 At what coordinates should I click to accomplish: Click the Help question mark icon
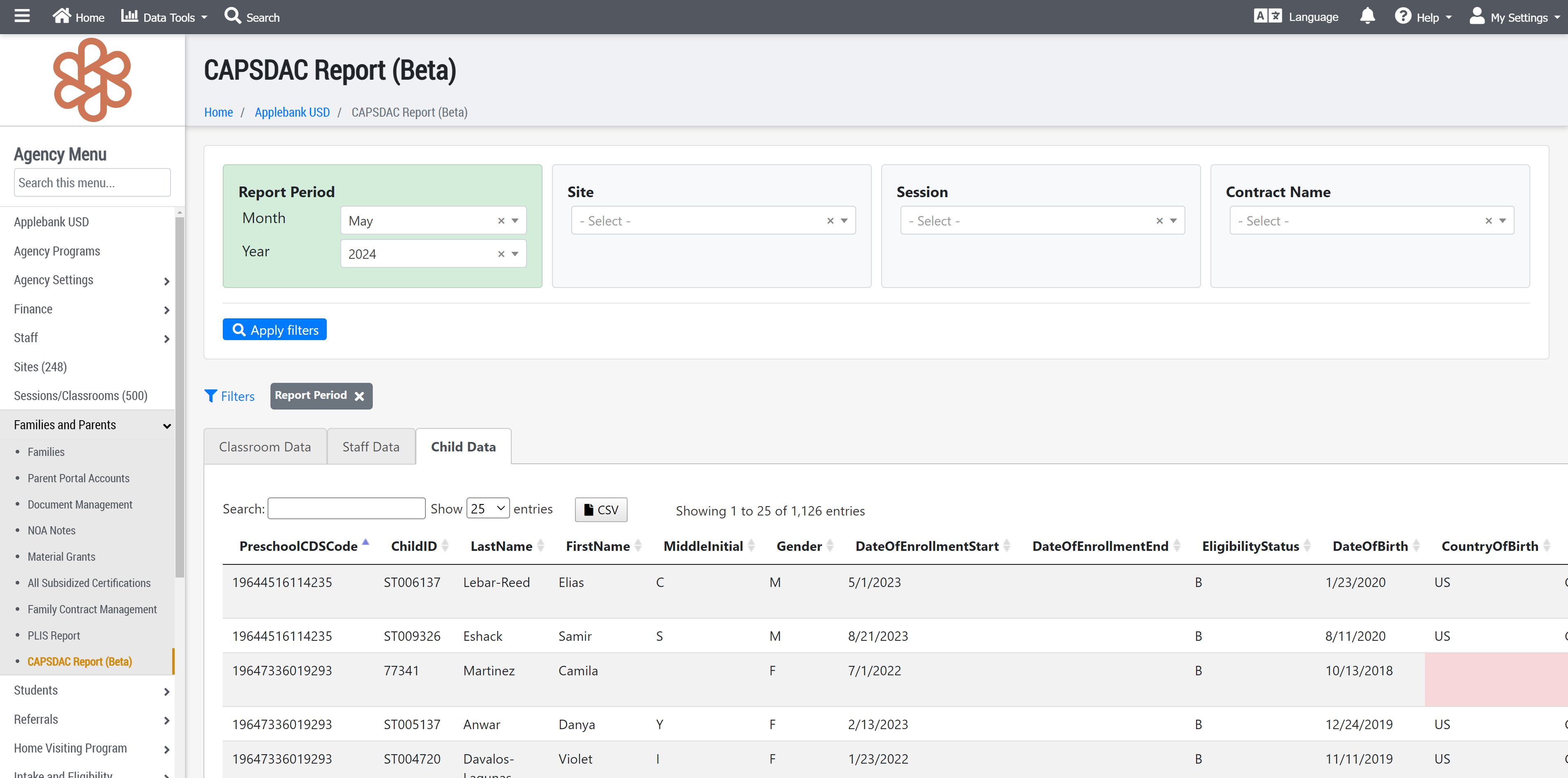pos(1403,16)
